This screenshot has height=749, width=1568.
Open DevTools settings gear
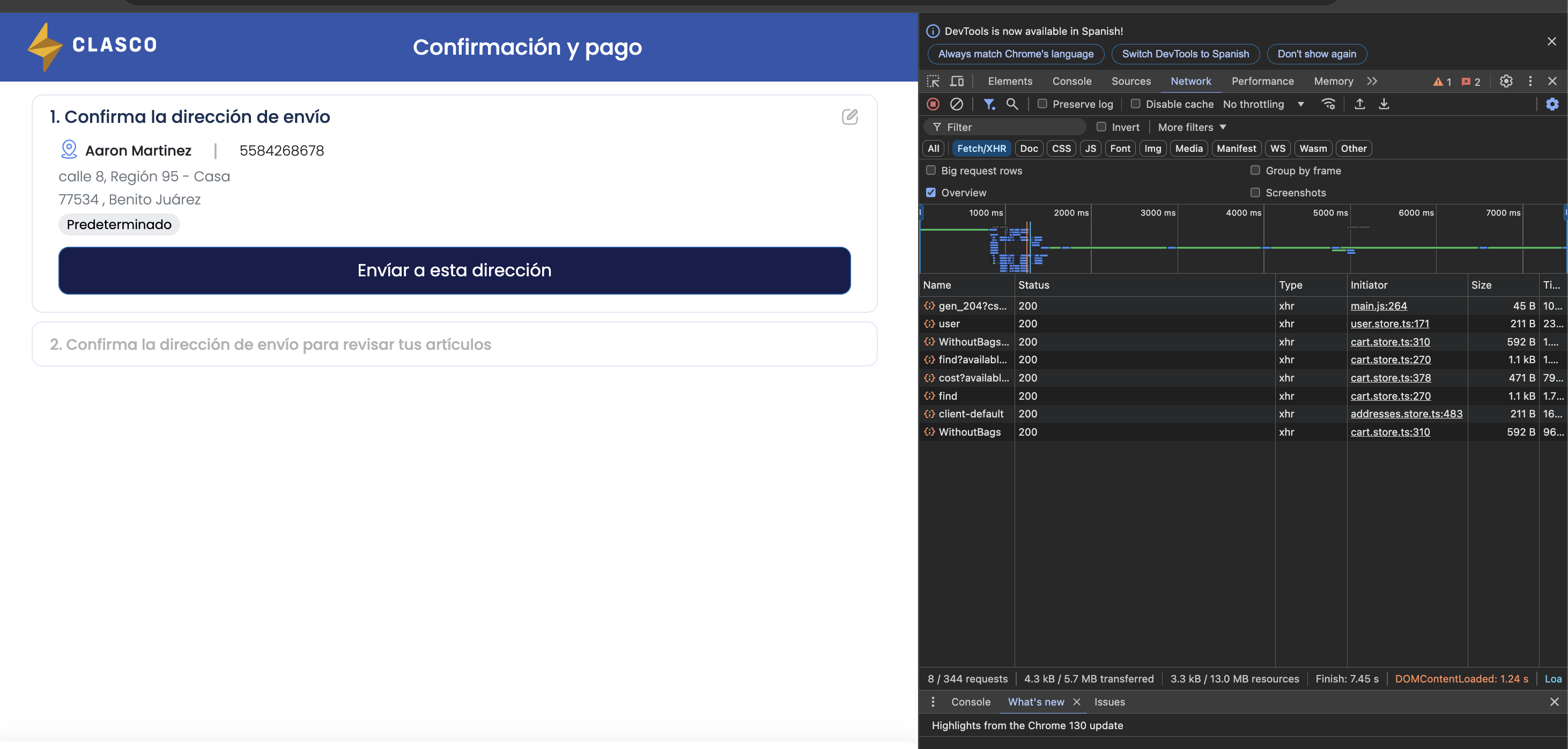(1505, 81)
